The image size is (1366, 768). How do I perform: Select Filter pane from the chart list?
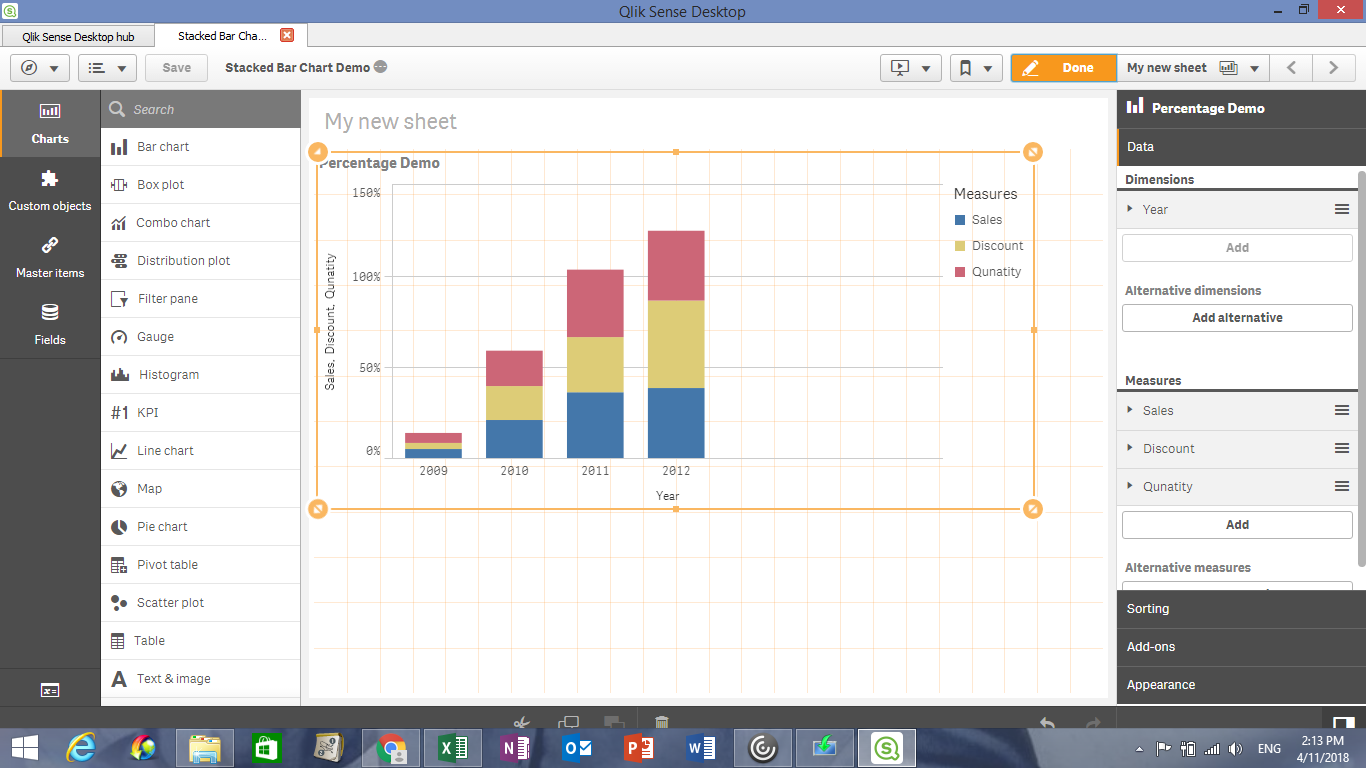point(200,299)
